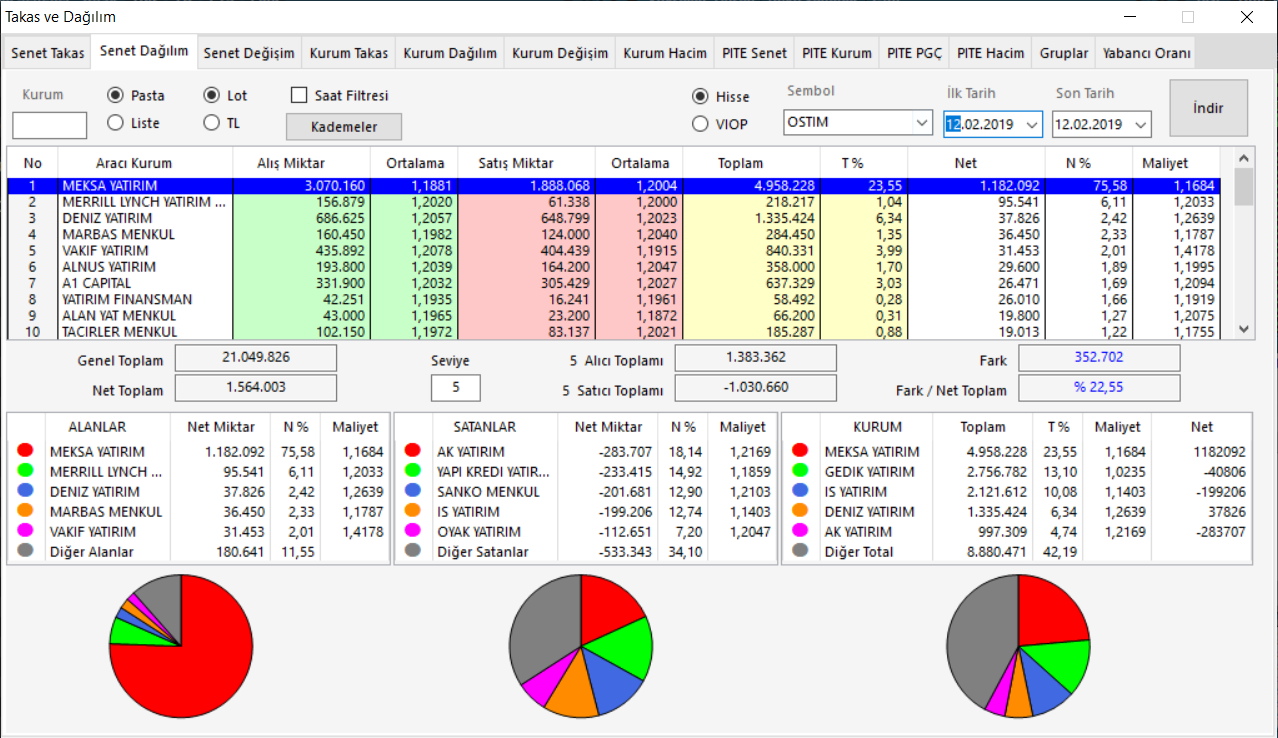Screen dimensions: 1278x738
Task: Click gray swatch beside Diğer Satanlar
Action: tap(413, 552)
